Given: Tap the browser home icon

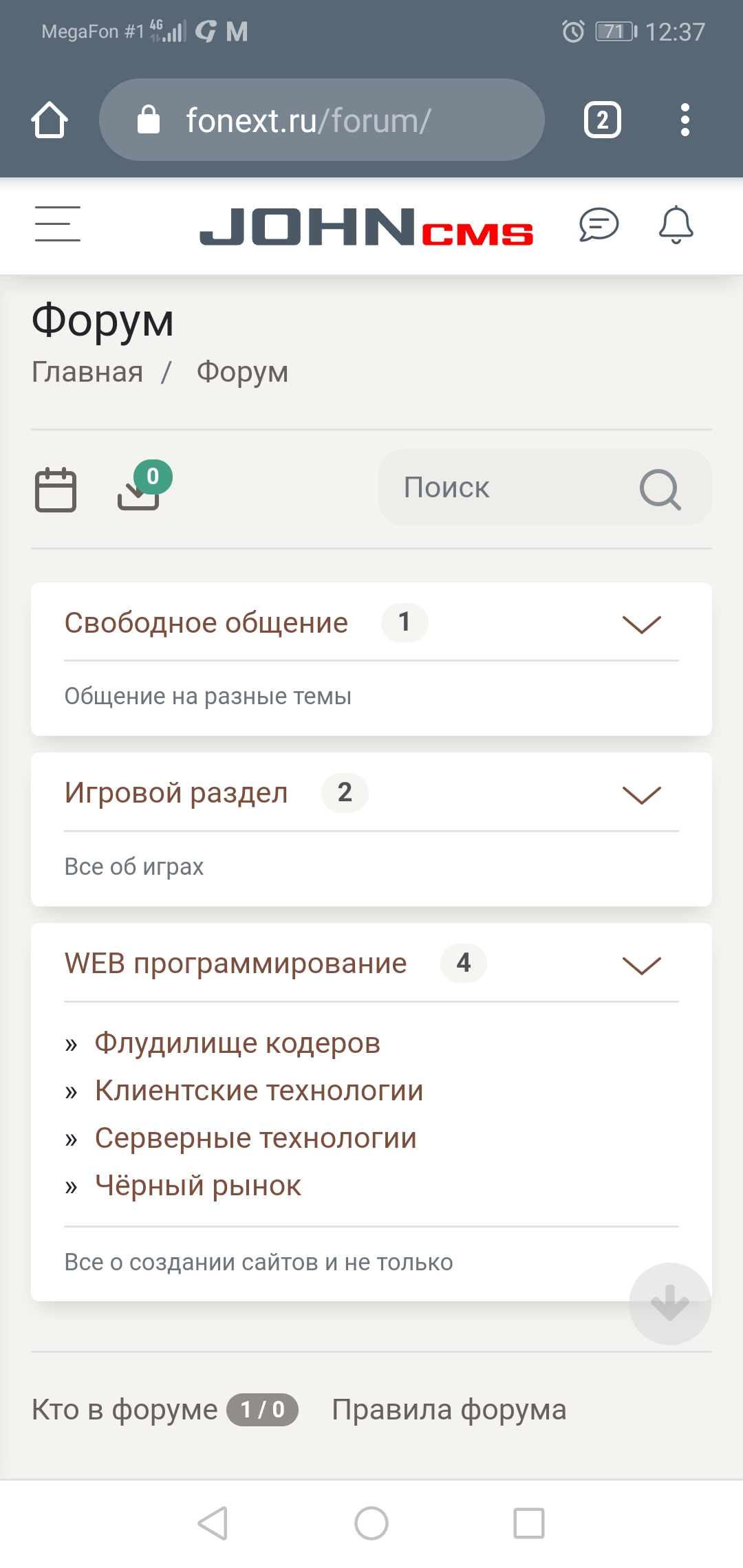Looking at the screenshot, I should point(50,120).
